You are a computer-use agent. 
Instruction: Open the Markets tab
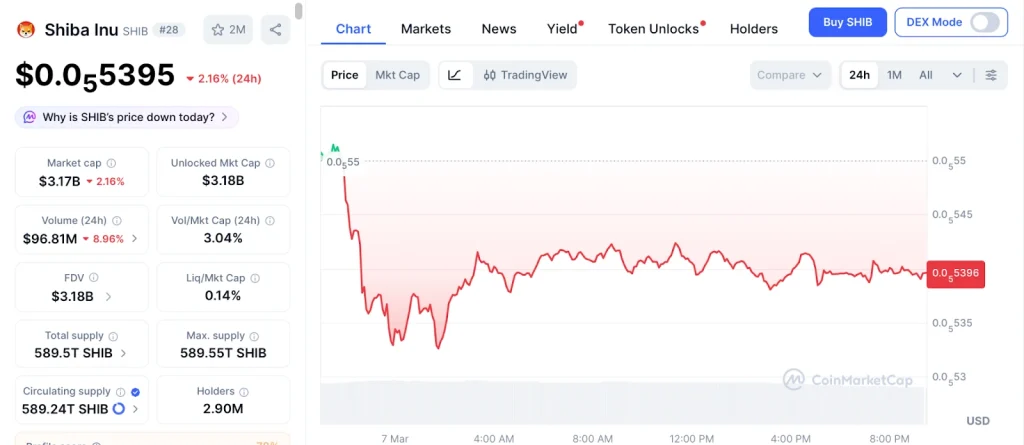[x=426, y=29]
